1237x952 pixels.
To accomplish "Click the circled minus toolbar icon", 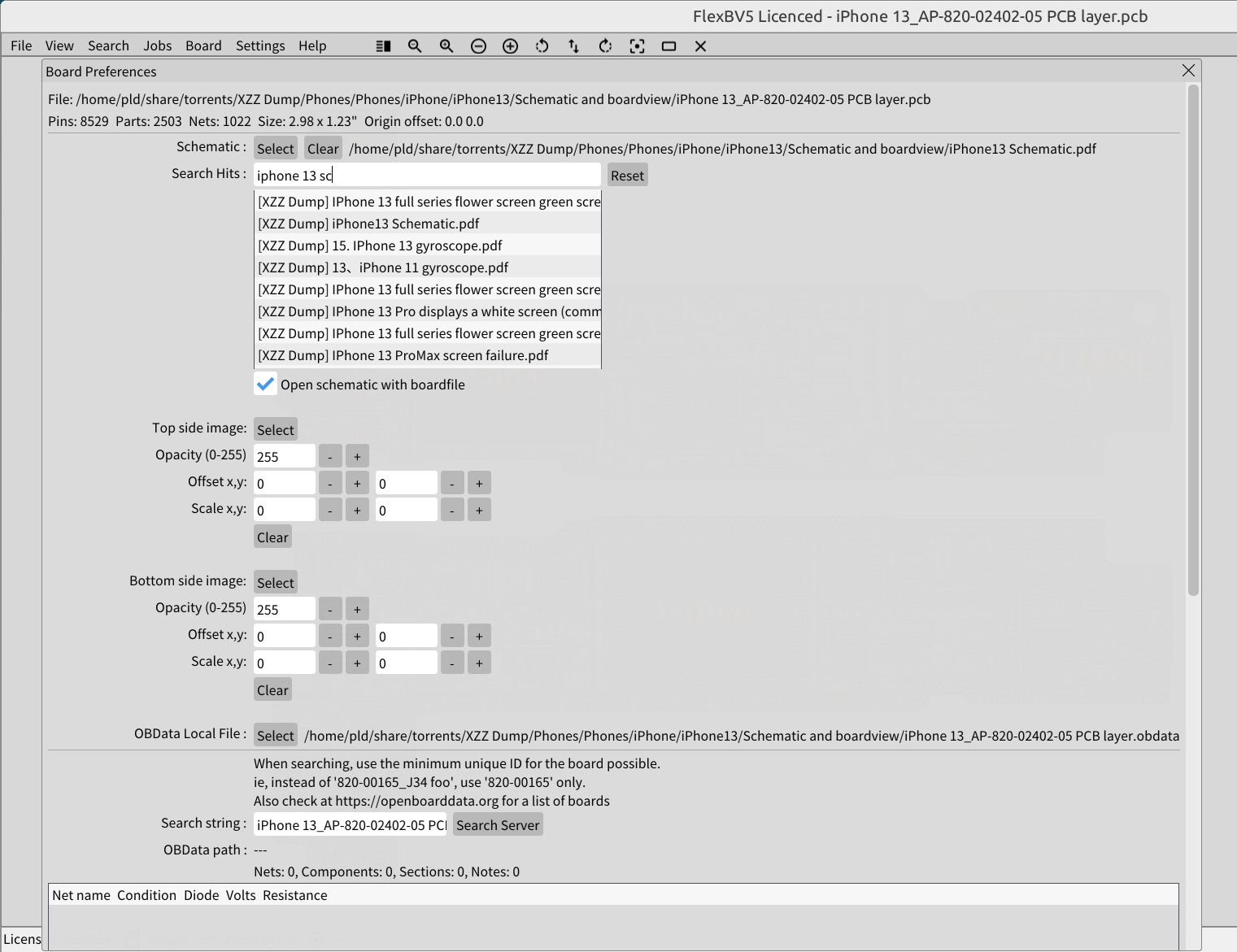I will 479,46.
